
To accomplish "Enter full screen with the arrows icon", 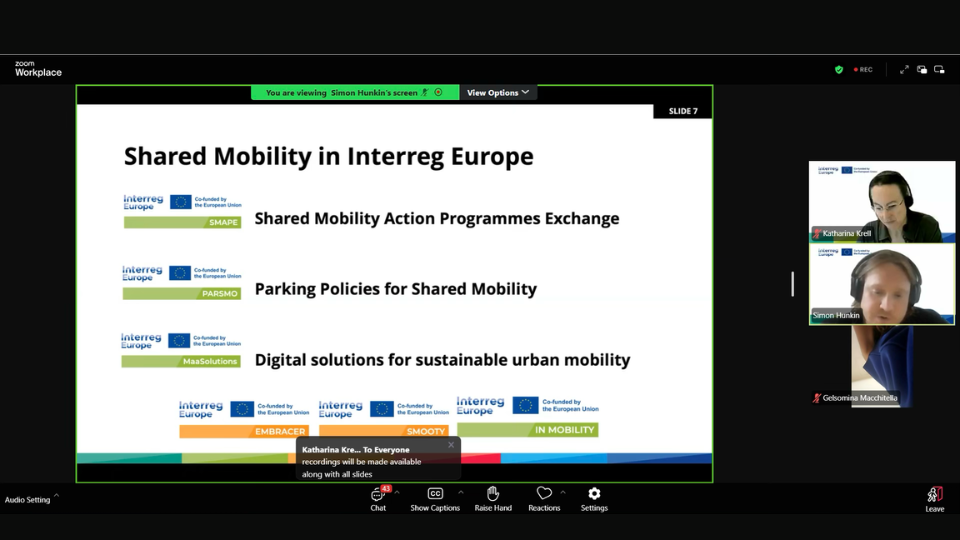I will [904, 70].
